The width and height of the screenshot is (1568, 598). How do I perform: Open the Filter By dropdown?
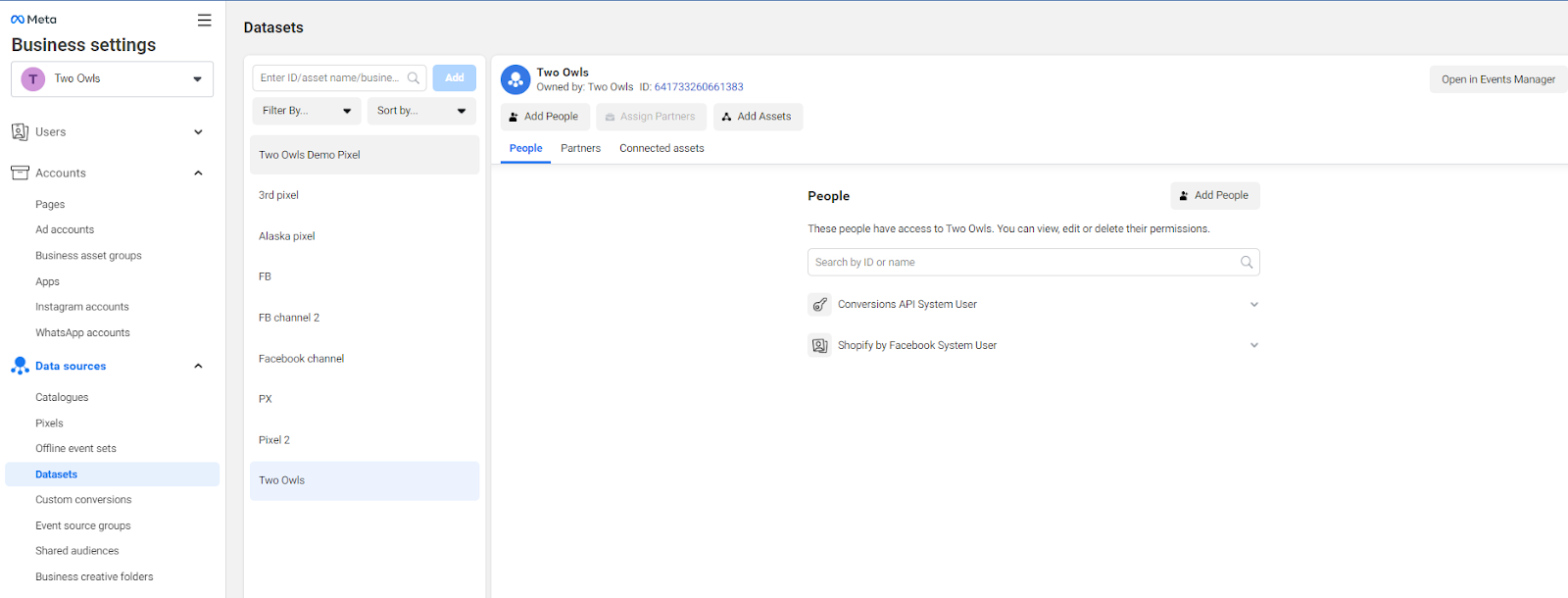point(307,111)
